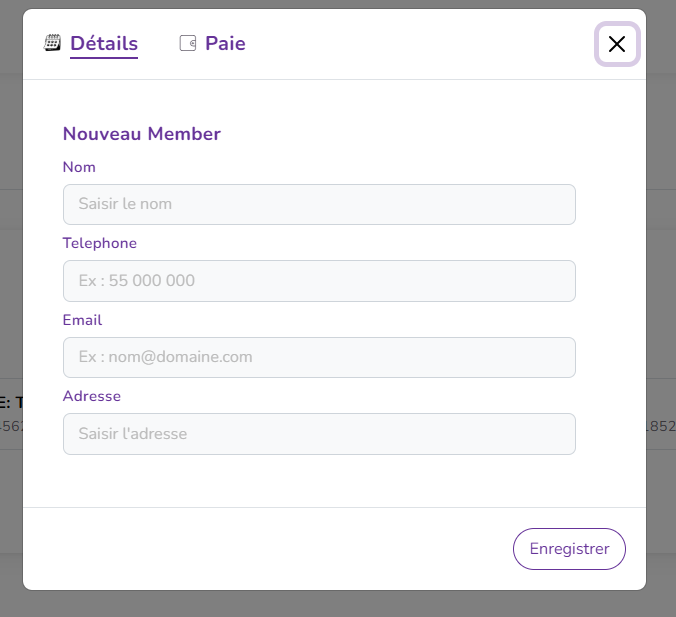Click the 'Nouveau Member' heading
The image size is (676, 617).
pos(141,134)
